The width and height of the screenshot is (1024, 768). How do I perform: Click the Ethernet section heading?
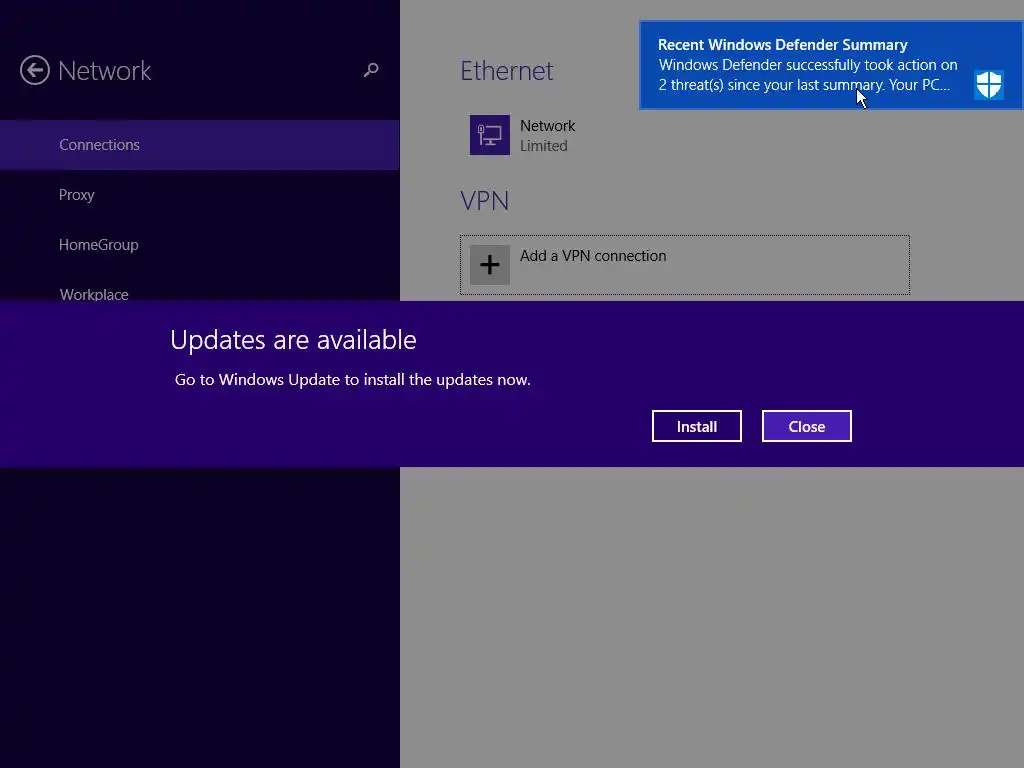(x=507, y=71)
